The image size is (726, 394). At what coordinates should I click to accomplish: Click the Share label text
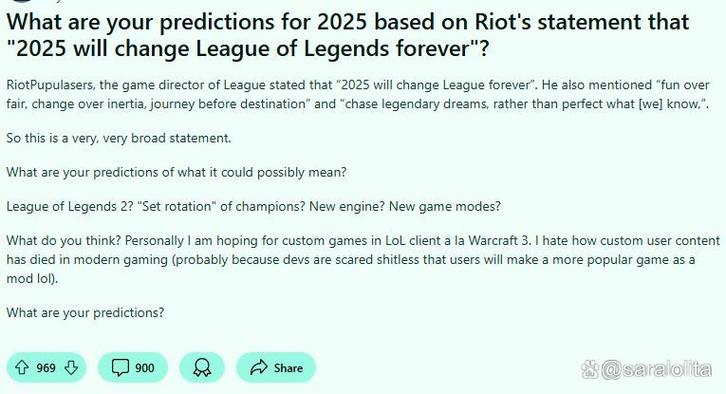(x=288, y=368)
